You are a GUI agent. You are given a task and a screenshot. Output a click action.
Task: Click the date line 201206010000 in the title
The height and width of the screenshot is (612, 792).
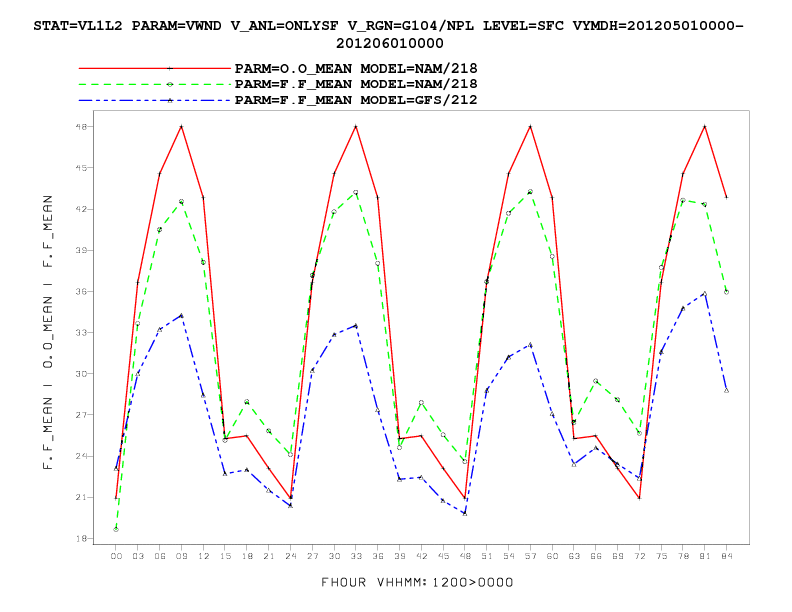click(x=389, y=43)
